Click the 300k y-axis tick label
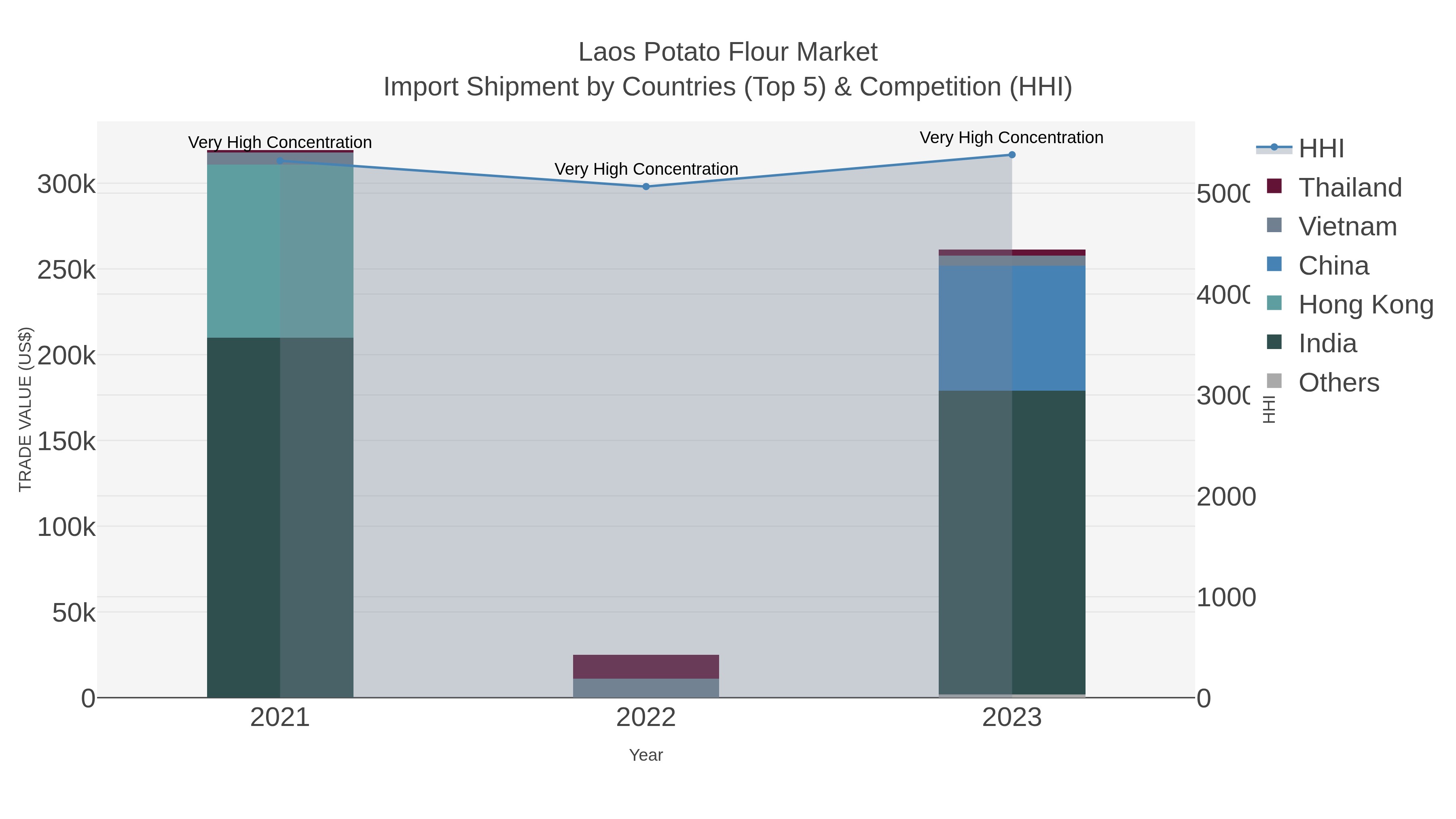The width and height of the screenshot is (1456, 819). (x=66, y=184)
